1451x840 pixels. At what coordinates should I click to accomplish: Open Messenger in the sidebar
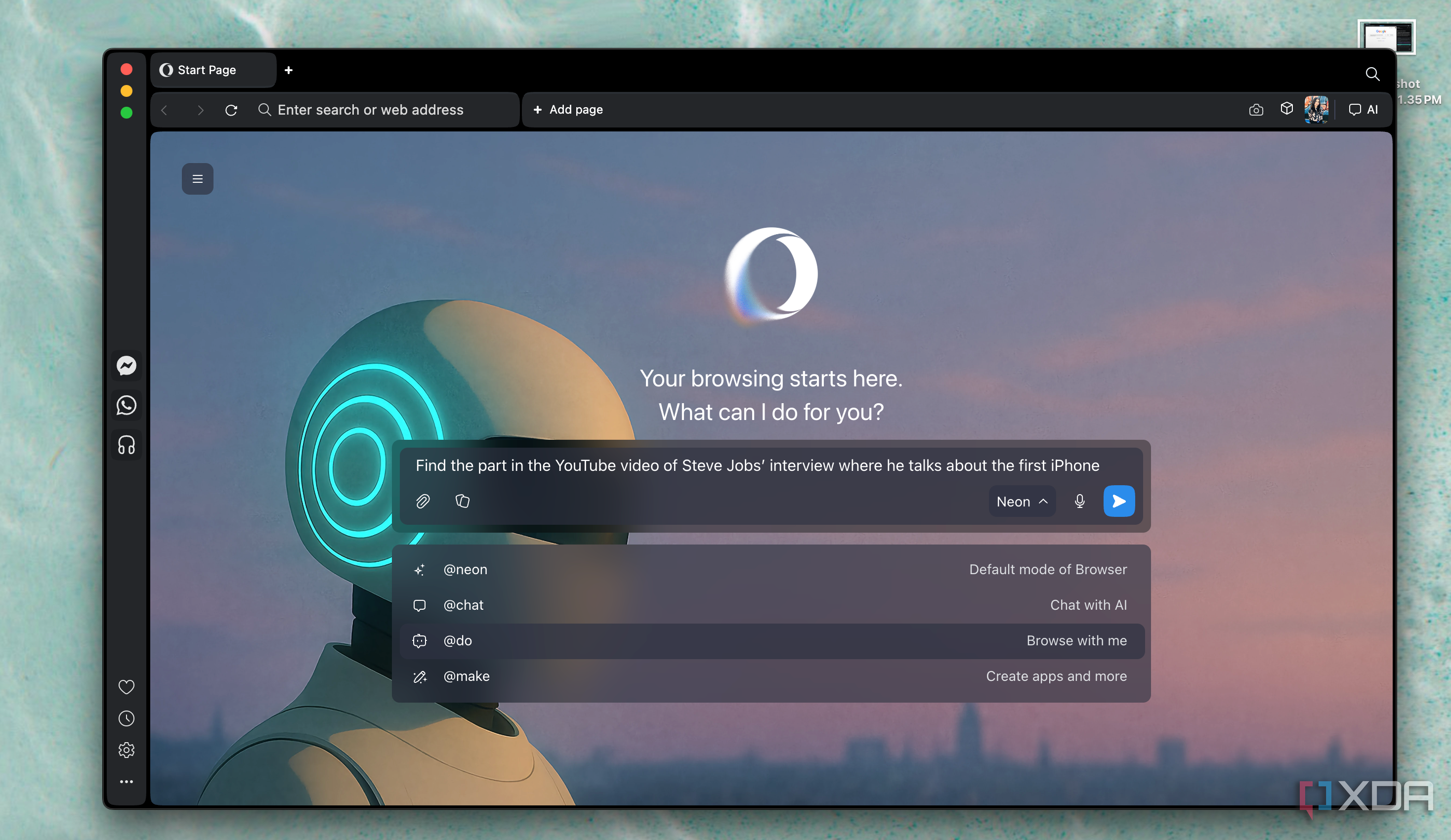pyautogui.click(x=126, y=366)
